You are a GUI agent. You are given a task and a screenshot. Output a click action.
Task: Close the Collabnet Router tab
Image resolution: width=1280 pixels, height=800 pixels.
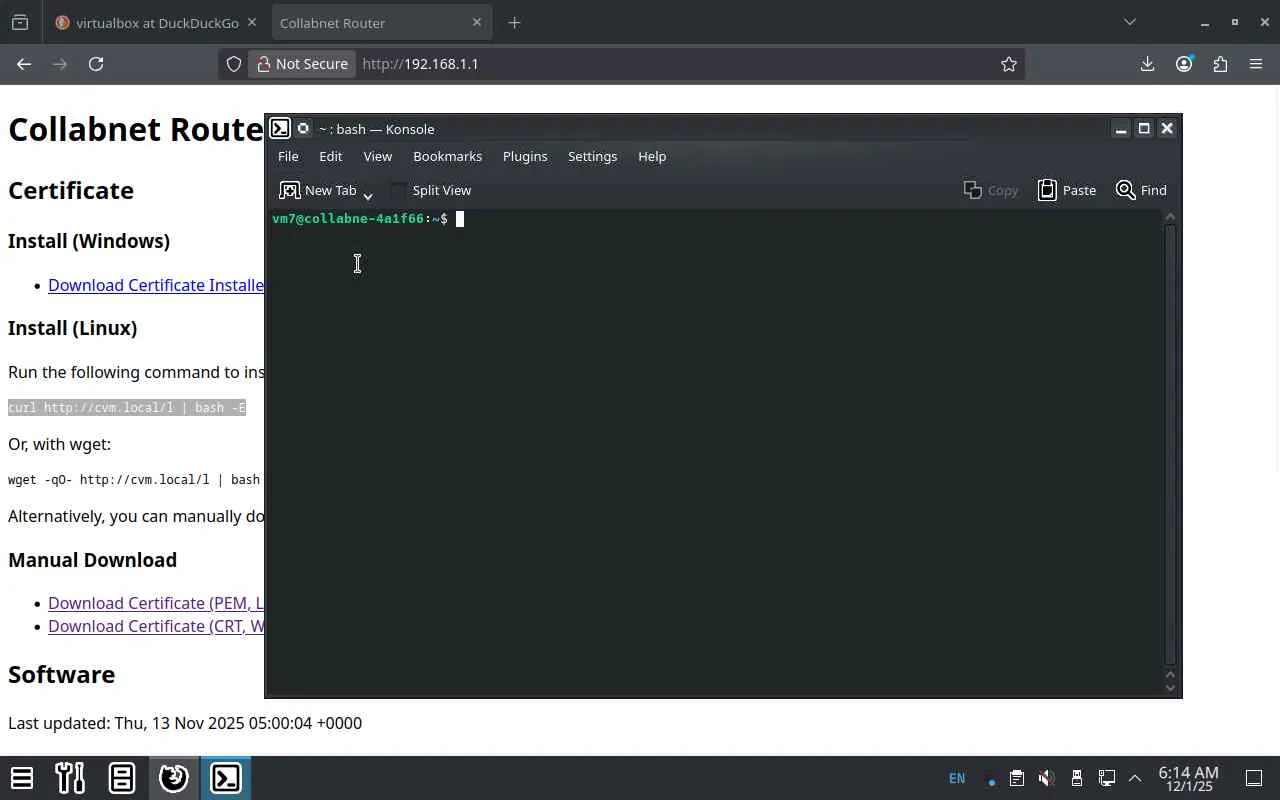click(476, 22)
